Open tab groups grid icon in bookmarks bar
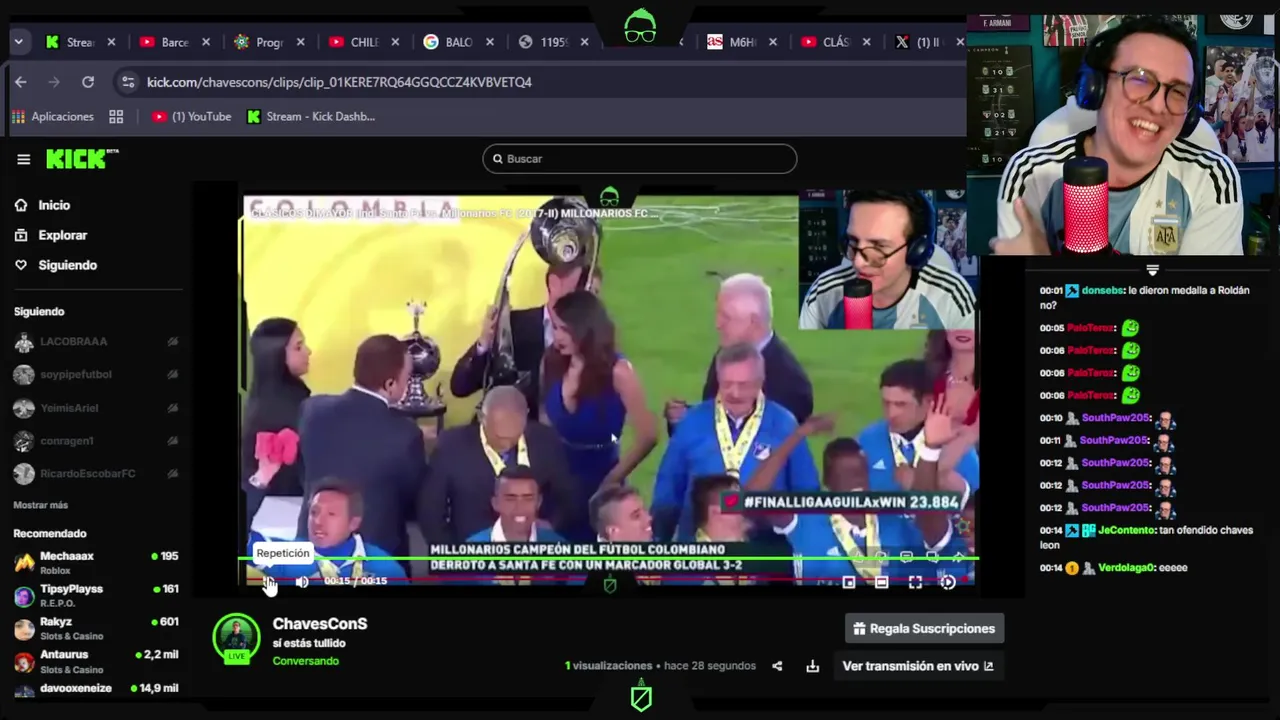Screen dimensions: 1280x720 point(116,117)
